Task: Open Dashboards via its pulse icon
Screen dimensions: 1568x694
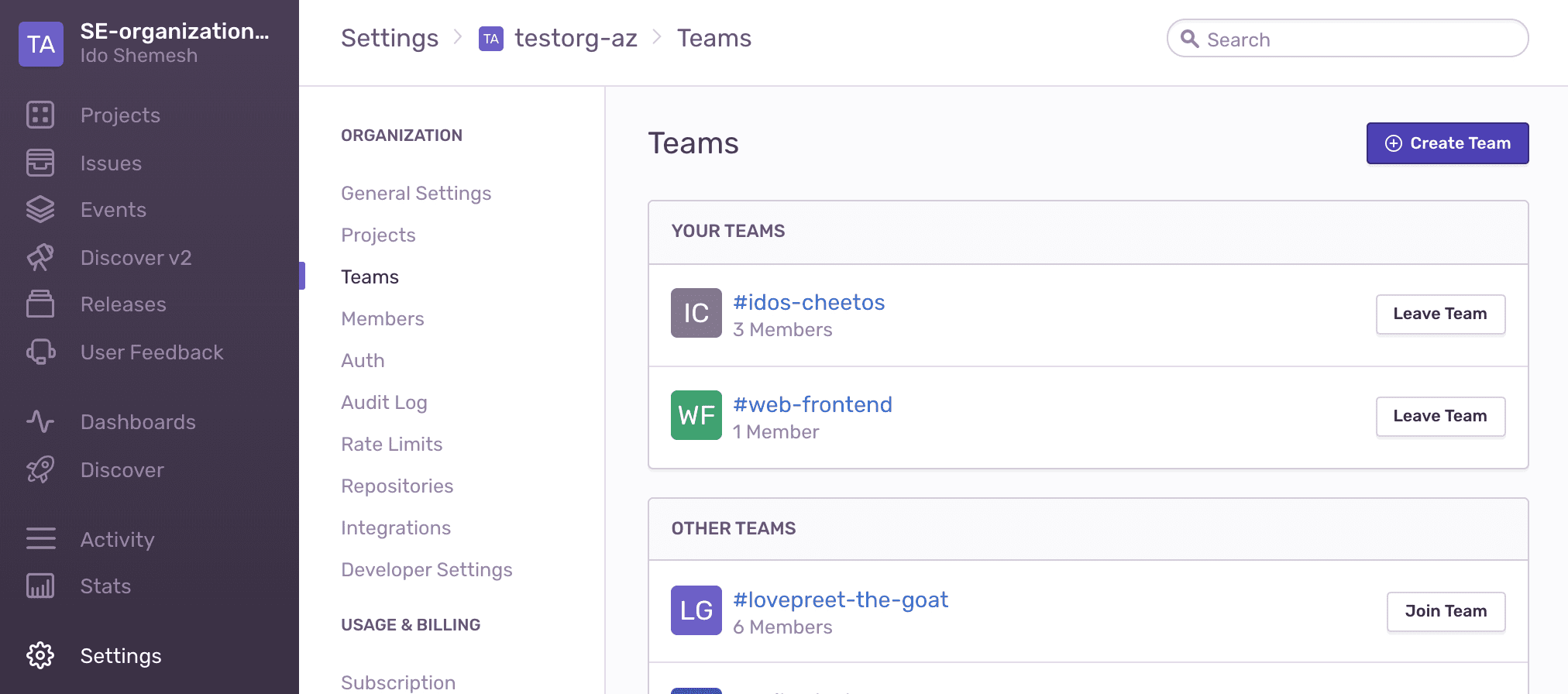Action: click(40, 421)
